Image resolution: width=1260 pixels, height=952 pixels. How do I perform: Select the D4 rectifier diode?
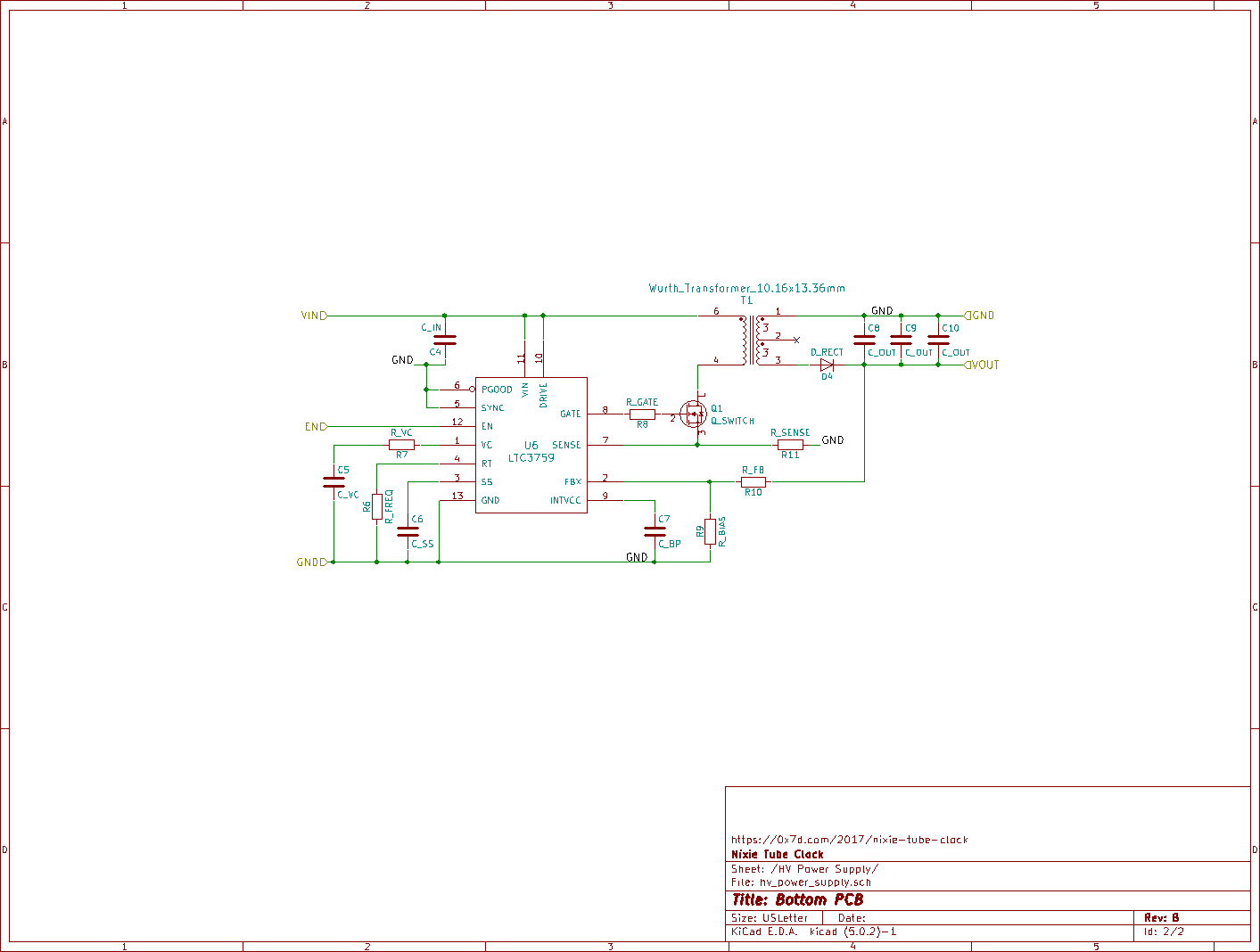[827, 365]
